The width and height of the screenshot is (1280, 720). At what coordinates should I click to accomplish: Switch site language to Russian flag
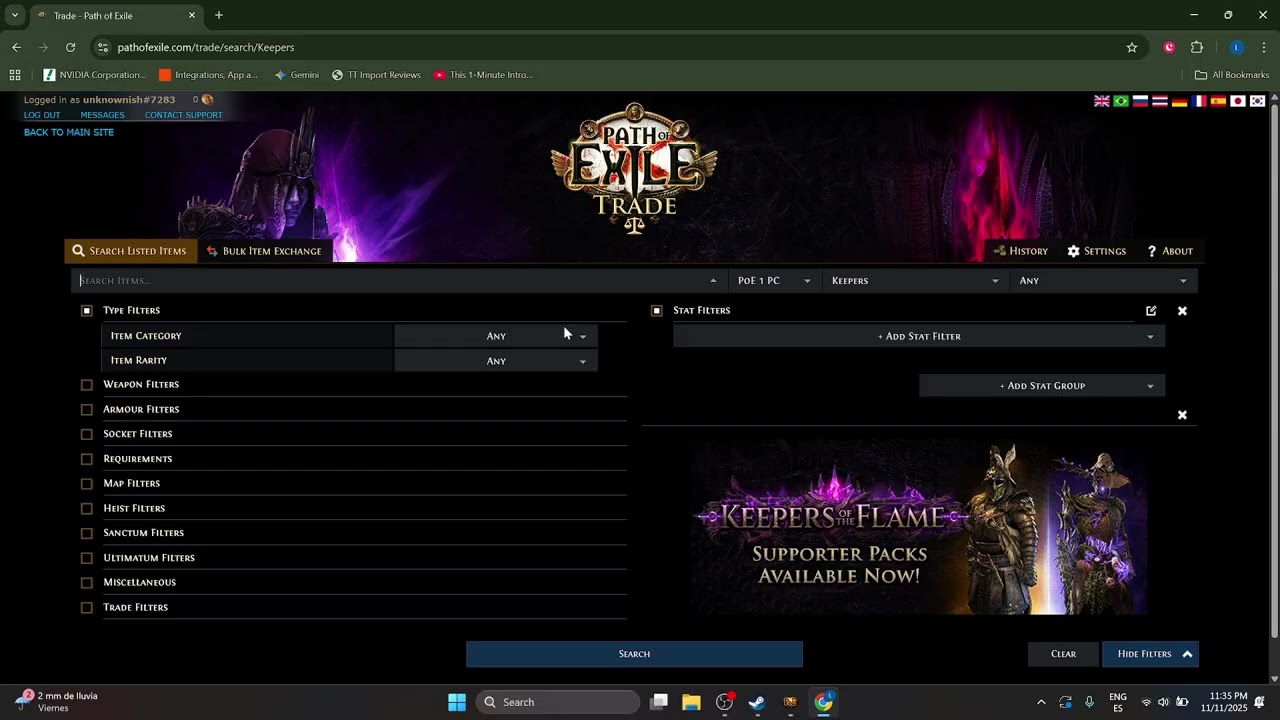[1141, 101]
